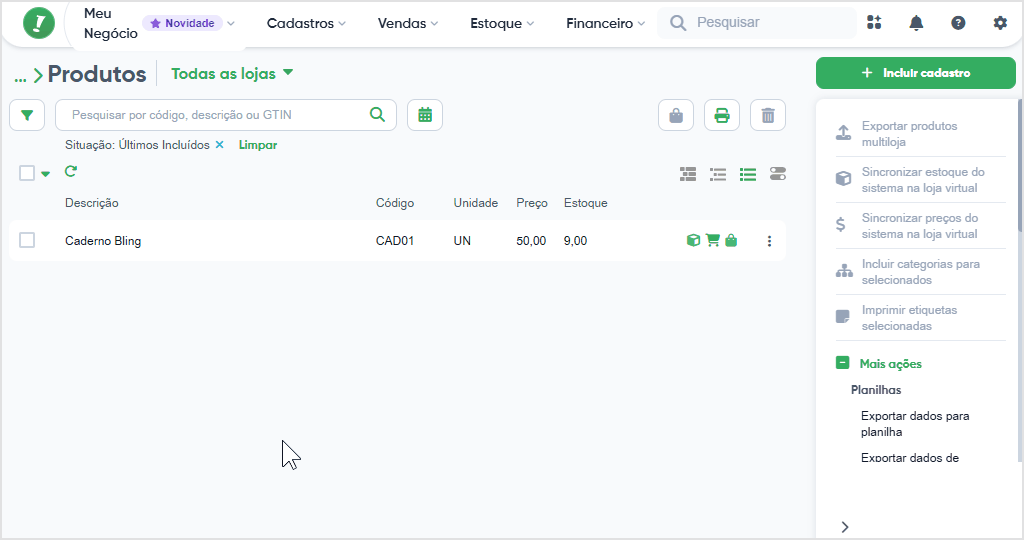The image size is (1024, 540).
Task: Select the green compact list view icon
Action: coord(748,174)
